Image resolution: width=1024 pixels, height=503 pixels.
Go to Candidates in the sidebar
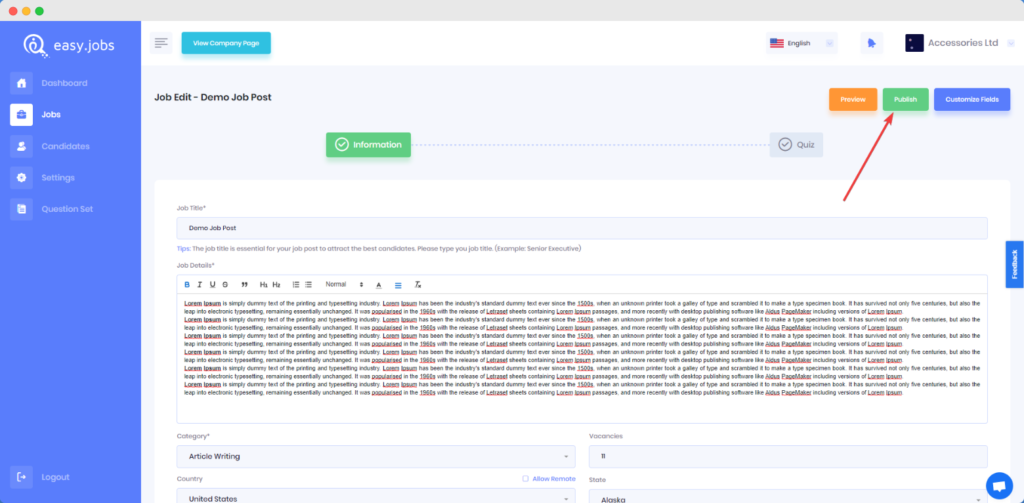65,146
